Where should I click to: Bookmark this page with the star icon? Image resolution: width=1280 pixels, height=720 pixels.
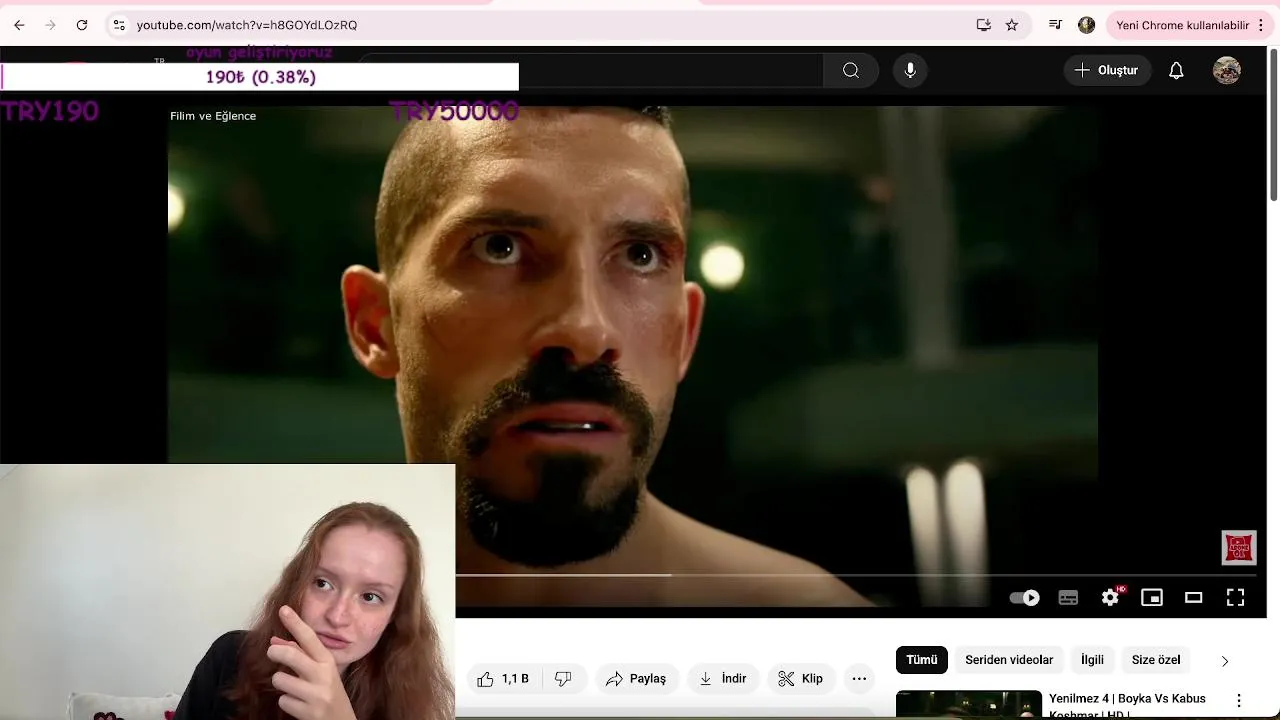point(1012,25)
